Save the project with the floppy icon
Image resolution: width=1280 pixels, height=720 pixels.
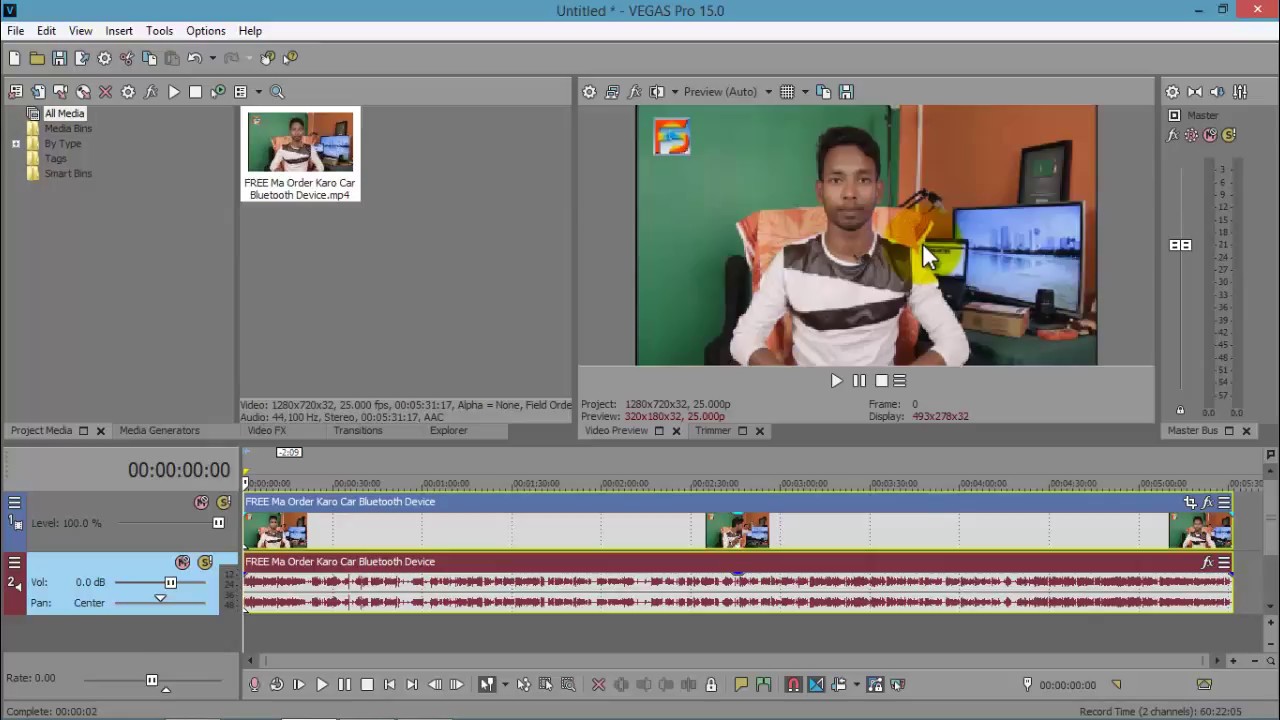59,58
